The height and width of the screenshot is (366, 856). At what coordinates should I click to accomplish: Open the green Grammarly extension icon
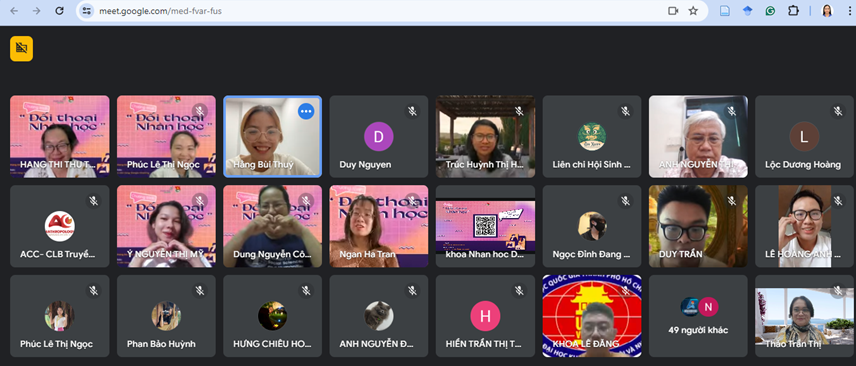coord(770,11)
